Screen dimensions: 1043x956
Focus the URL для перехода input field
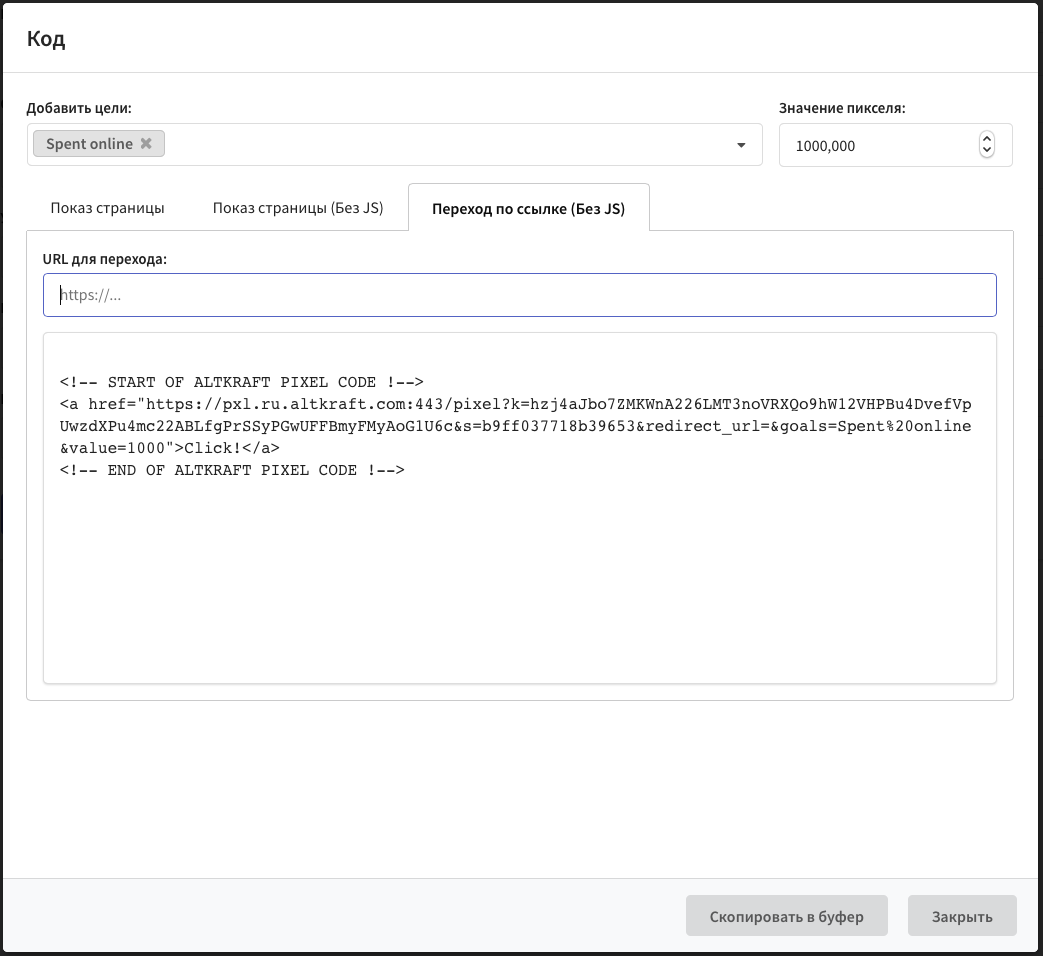(x=520, y=295)
